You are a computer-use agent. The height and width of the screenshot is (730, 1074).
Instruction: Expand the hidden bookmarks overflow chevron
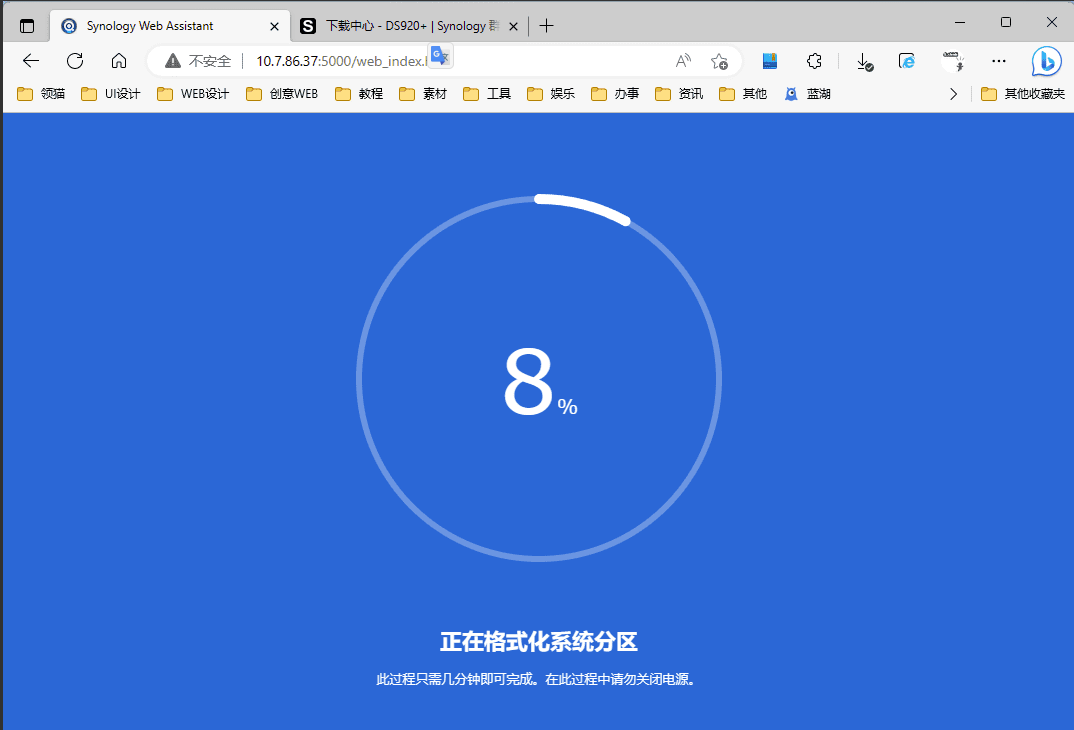953,94
